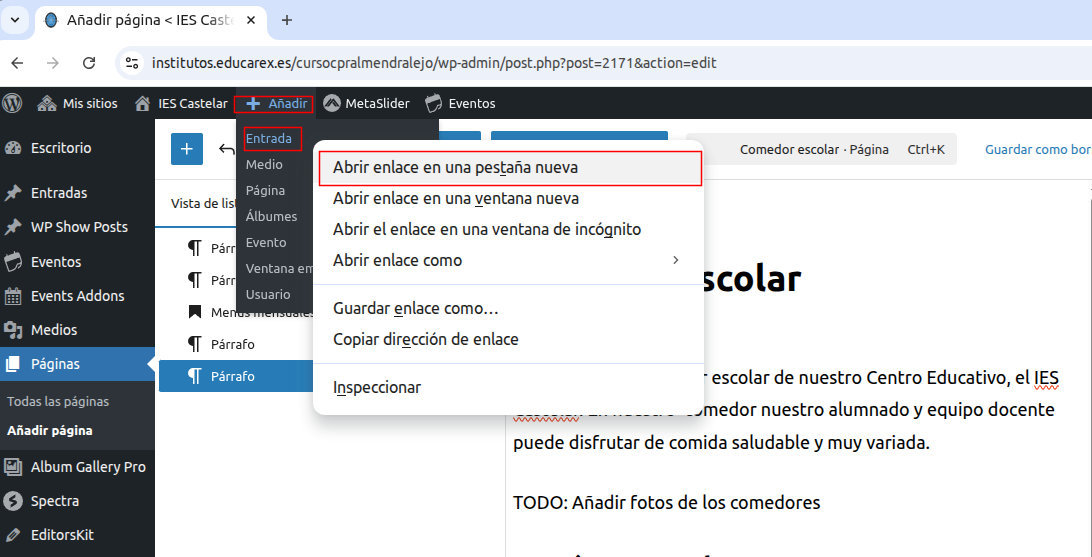Viewport: 1092px width, 557px height.
Task: Choose Abrir enlace en una ventana nueva
Action: pos(456,198)
